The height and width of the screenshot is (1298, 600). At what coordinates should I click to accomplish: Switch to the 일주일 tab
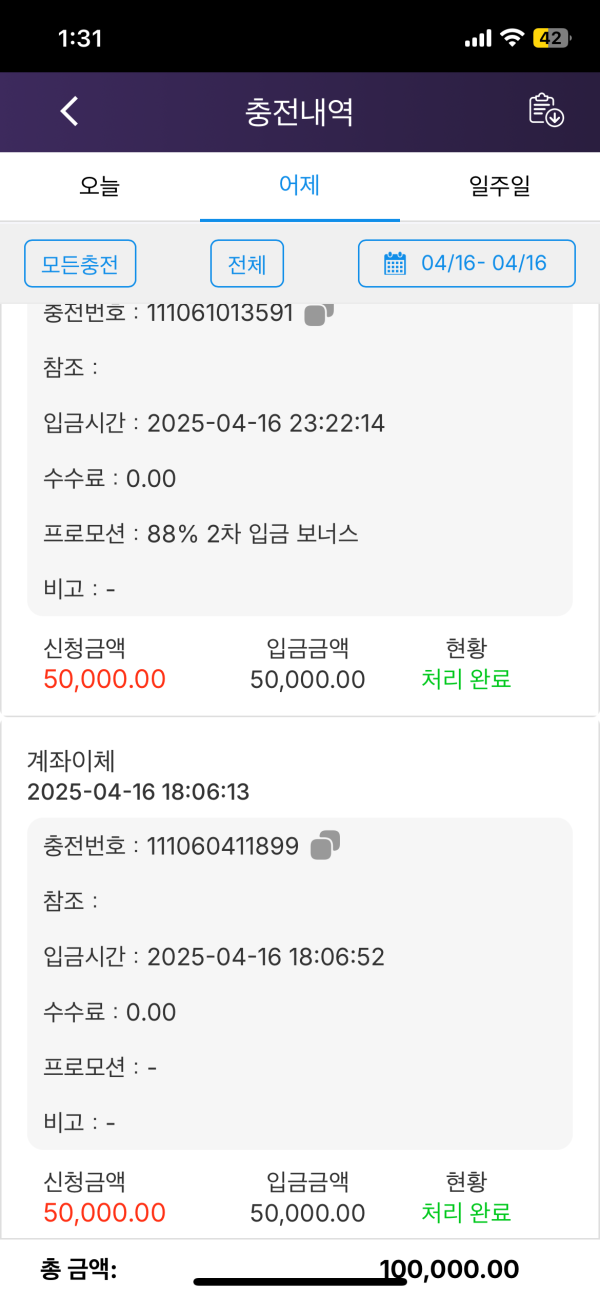[x=500, y=186]
